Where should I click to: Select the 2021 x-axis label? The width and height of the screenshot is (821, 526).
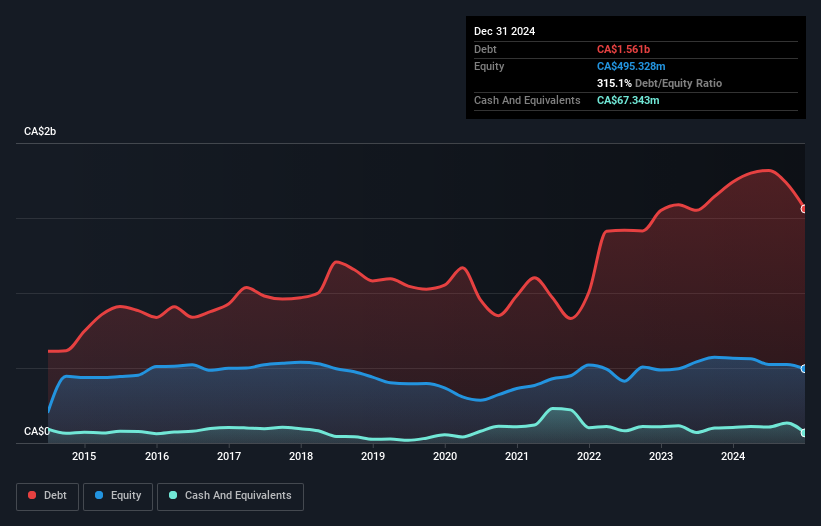point(517,456)
